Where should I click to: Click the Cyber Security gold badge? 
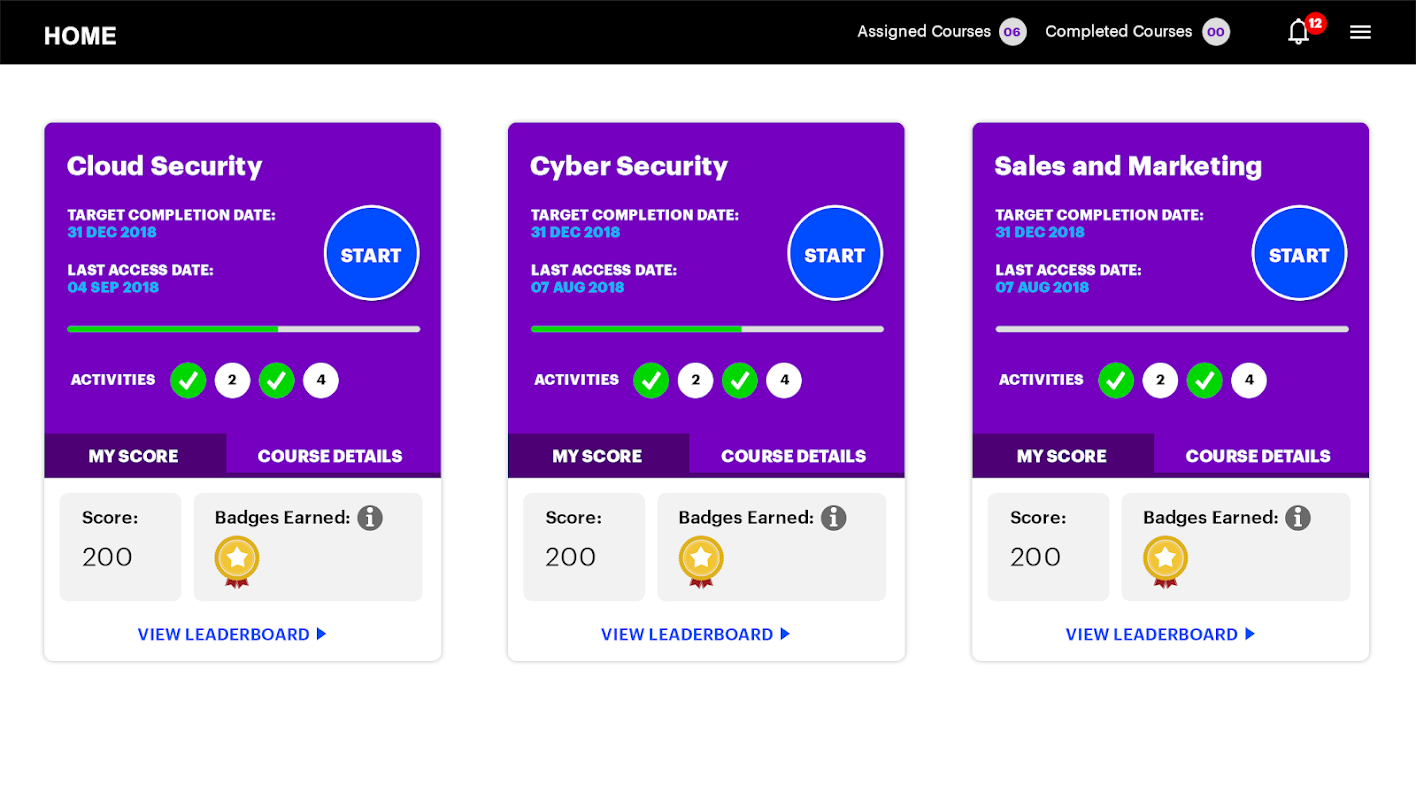(x=701, y=561)
